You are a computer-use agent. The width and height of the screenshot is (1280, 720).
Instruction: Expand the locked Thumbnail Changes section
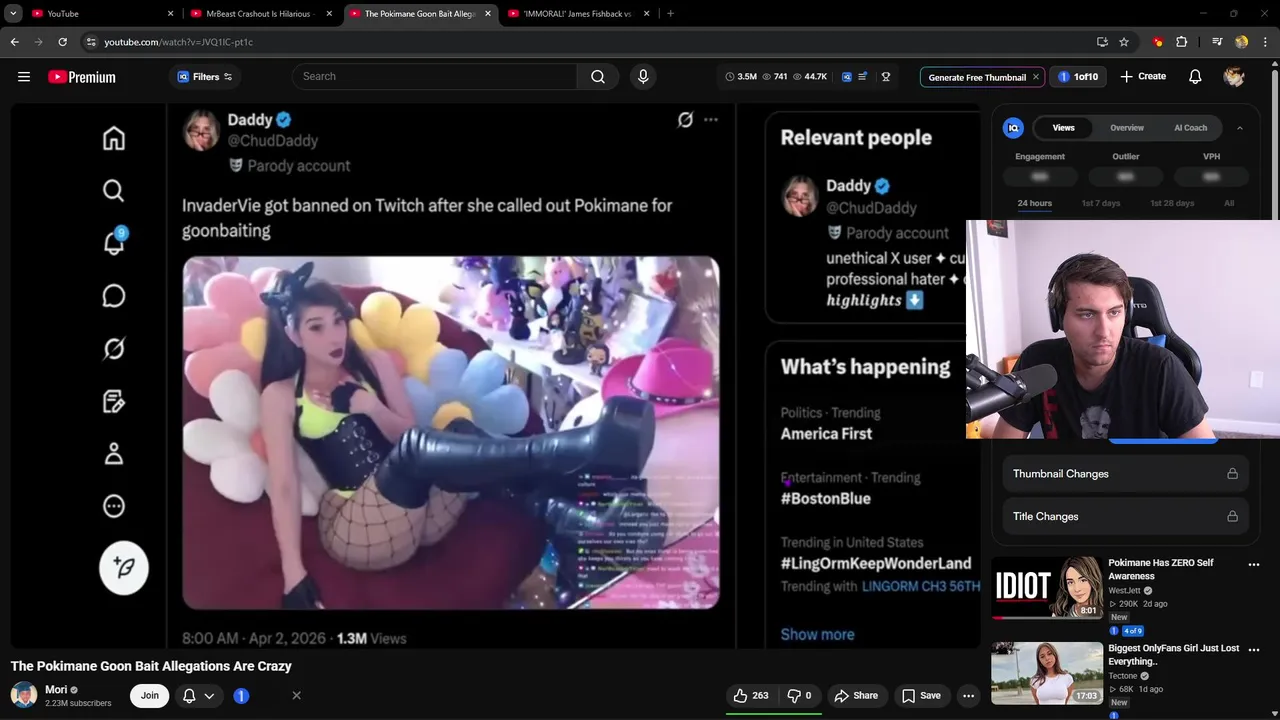point(1125,474)
